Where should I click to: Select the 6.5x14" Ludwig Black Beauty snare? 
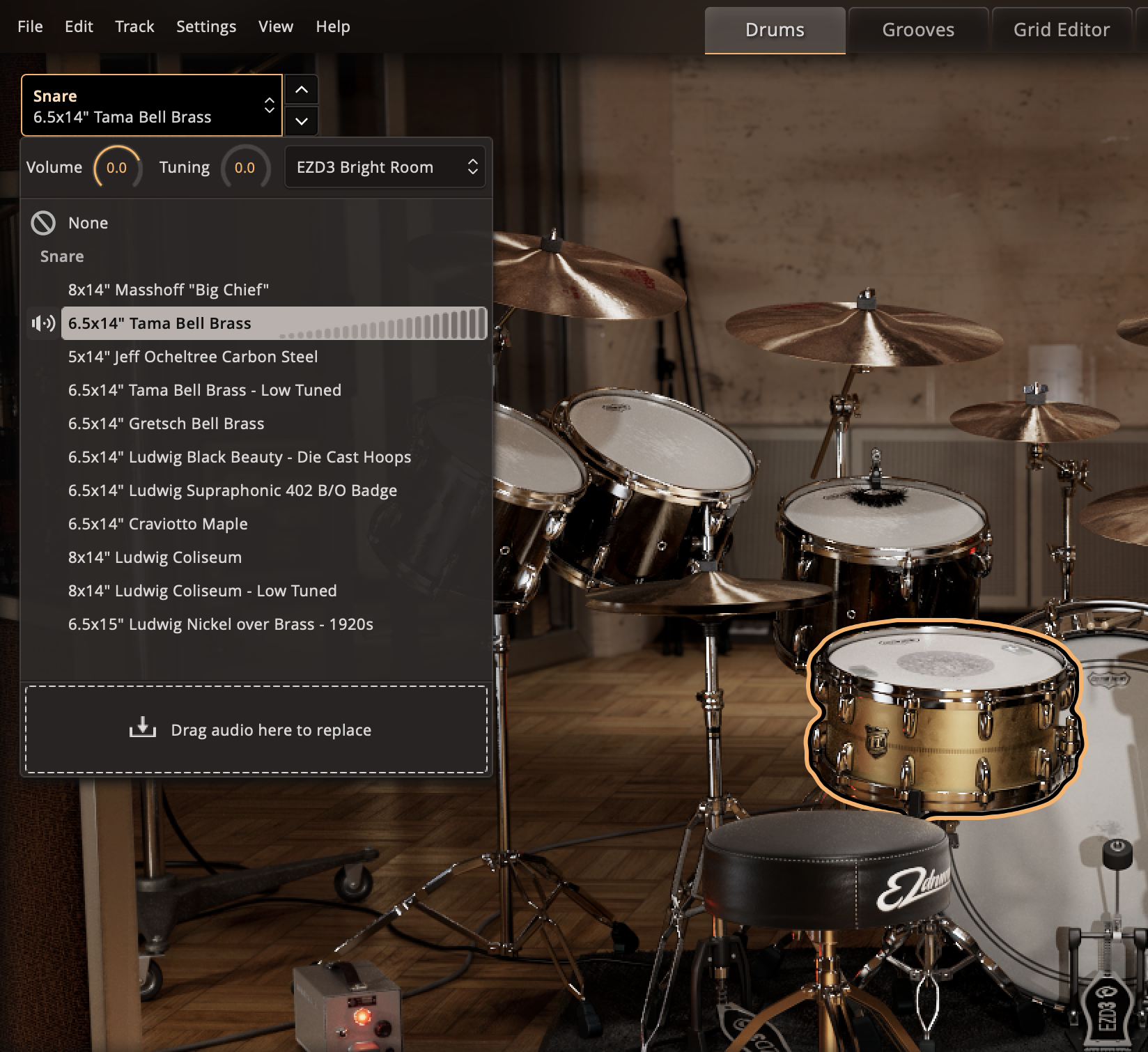[239, 457]
